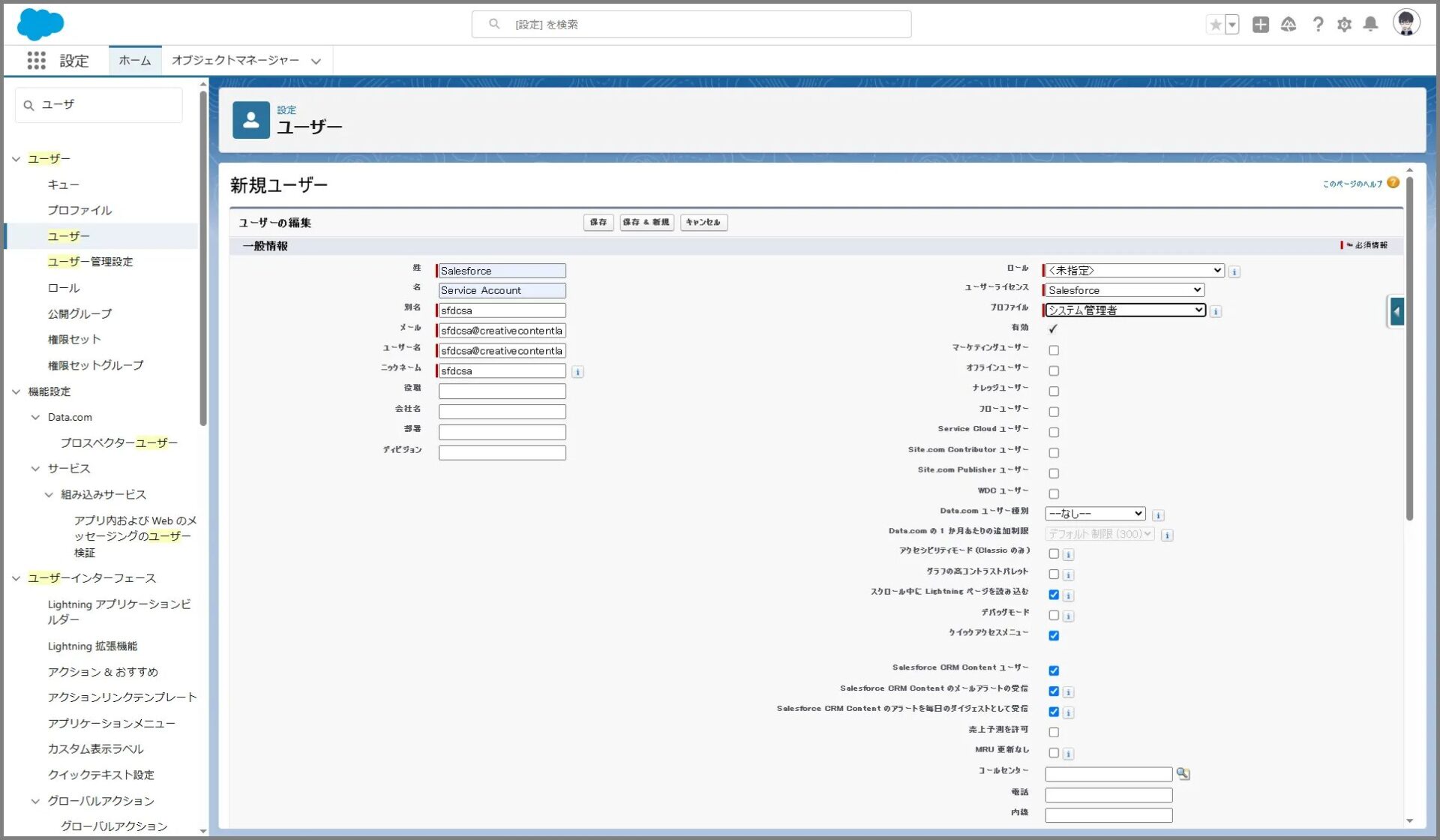Enable the オフラインユーザー checkbox
Screen dimensions: 1440x840
click(x=1054, y=370)
